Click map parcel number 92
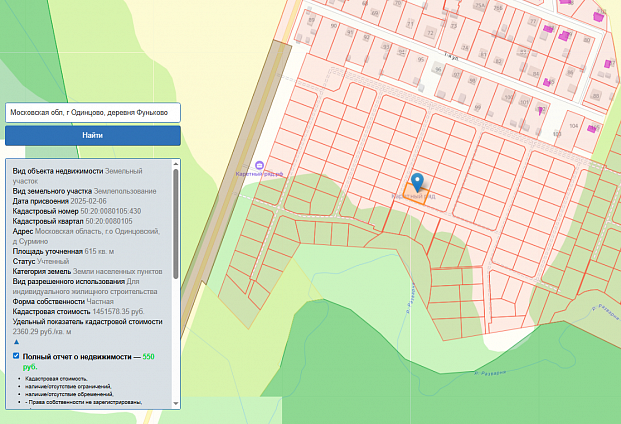Screen dimensions: 621x424 (x=367, y=38)
